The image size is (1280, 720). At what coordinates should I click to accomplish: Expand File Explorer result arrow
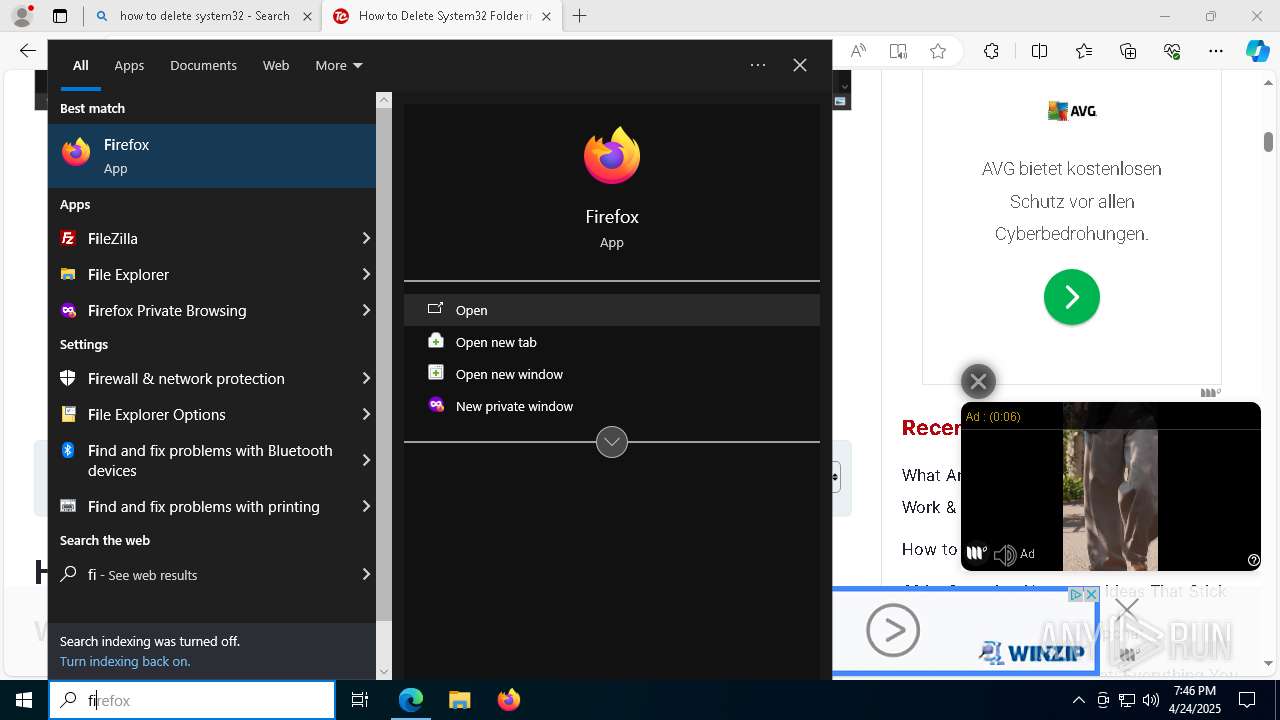click(365, 274)
